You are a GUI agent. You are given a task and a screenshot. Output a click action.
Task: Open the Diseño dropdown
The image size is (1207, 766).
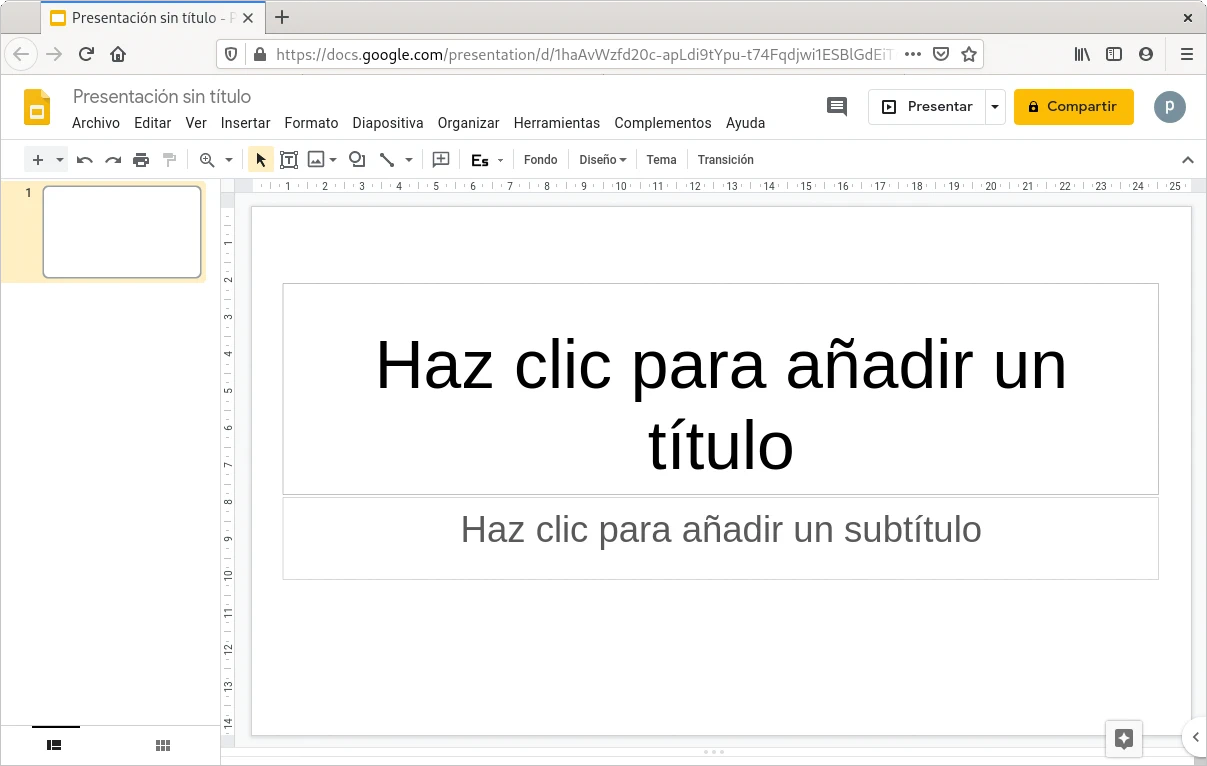click(x=603, y=160)
